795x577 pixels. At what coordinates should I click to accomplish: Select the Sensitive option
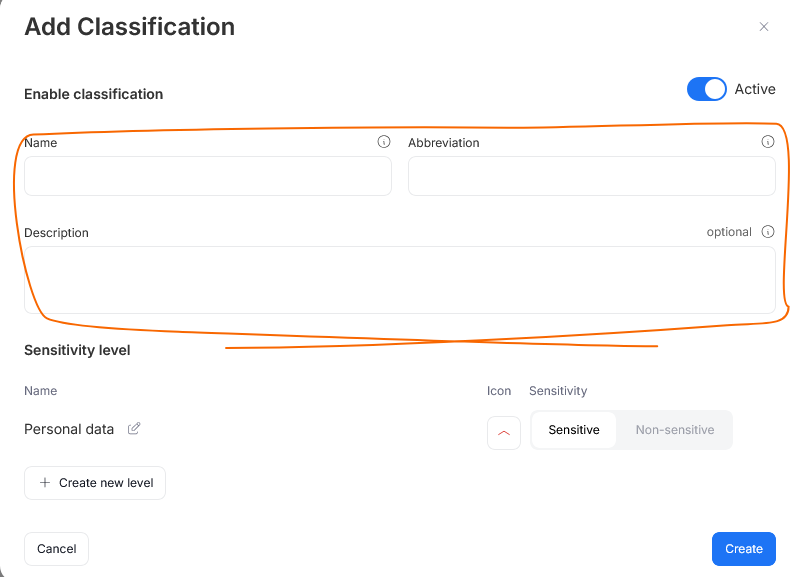pyautogui.click(x=574, y=430)
